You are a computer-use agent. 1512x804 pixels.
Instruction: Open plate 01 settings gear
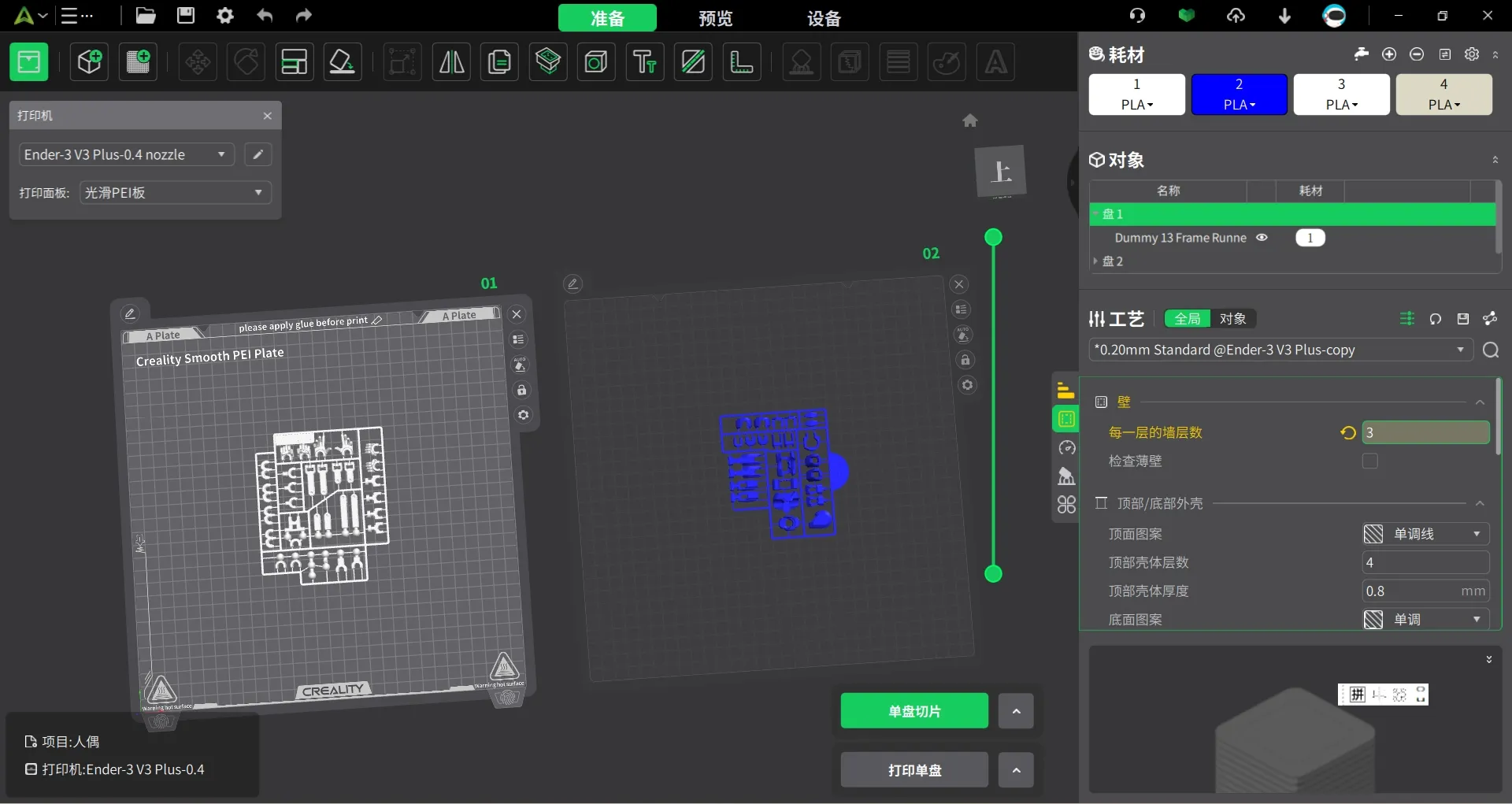click(x=523, y=415)
